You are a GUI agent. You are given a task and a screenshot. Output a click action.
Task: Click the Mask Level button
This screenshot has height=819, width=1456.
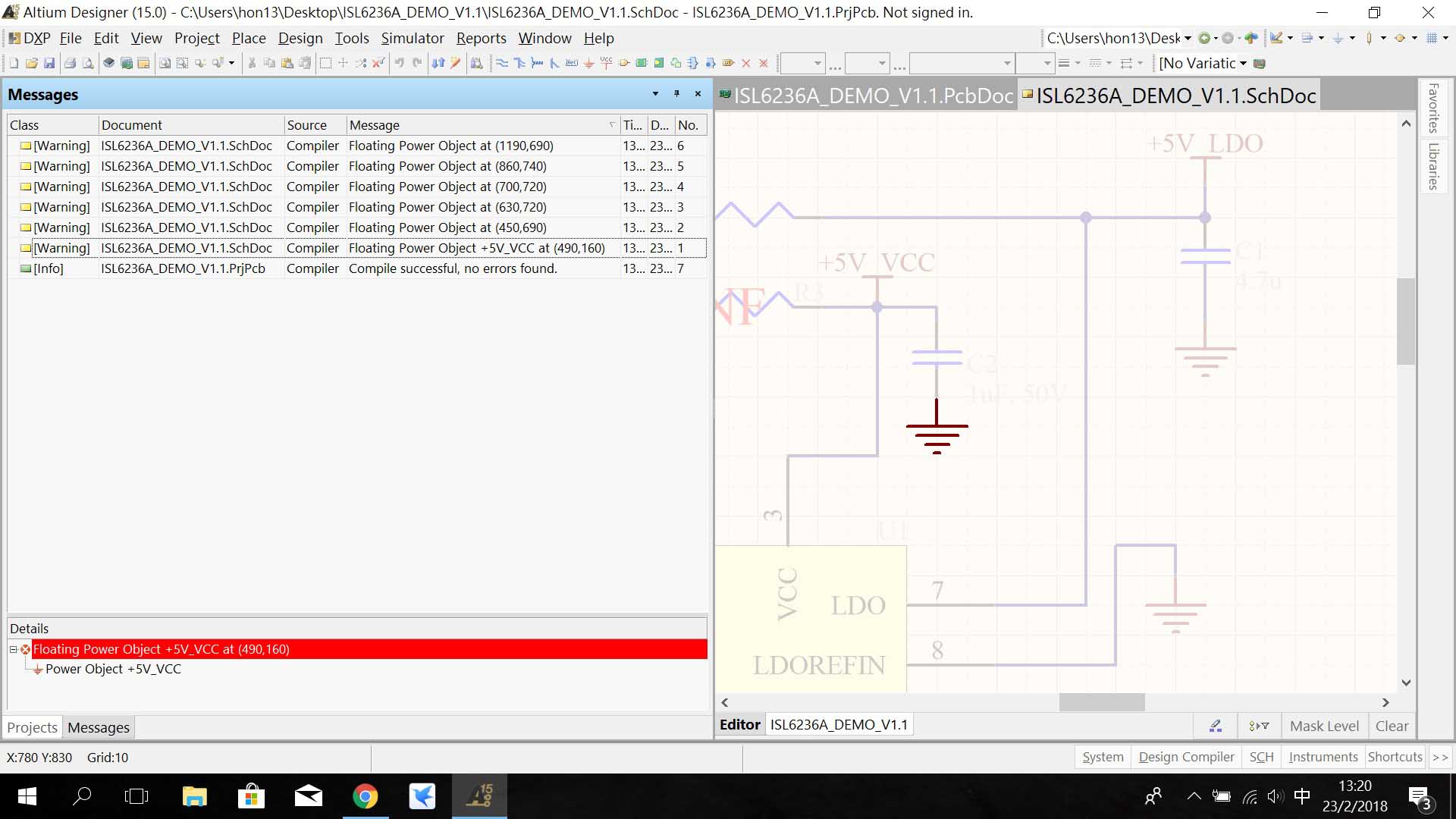pyautogui.click(x=1324, y=726)
